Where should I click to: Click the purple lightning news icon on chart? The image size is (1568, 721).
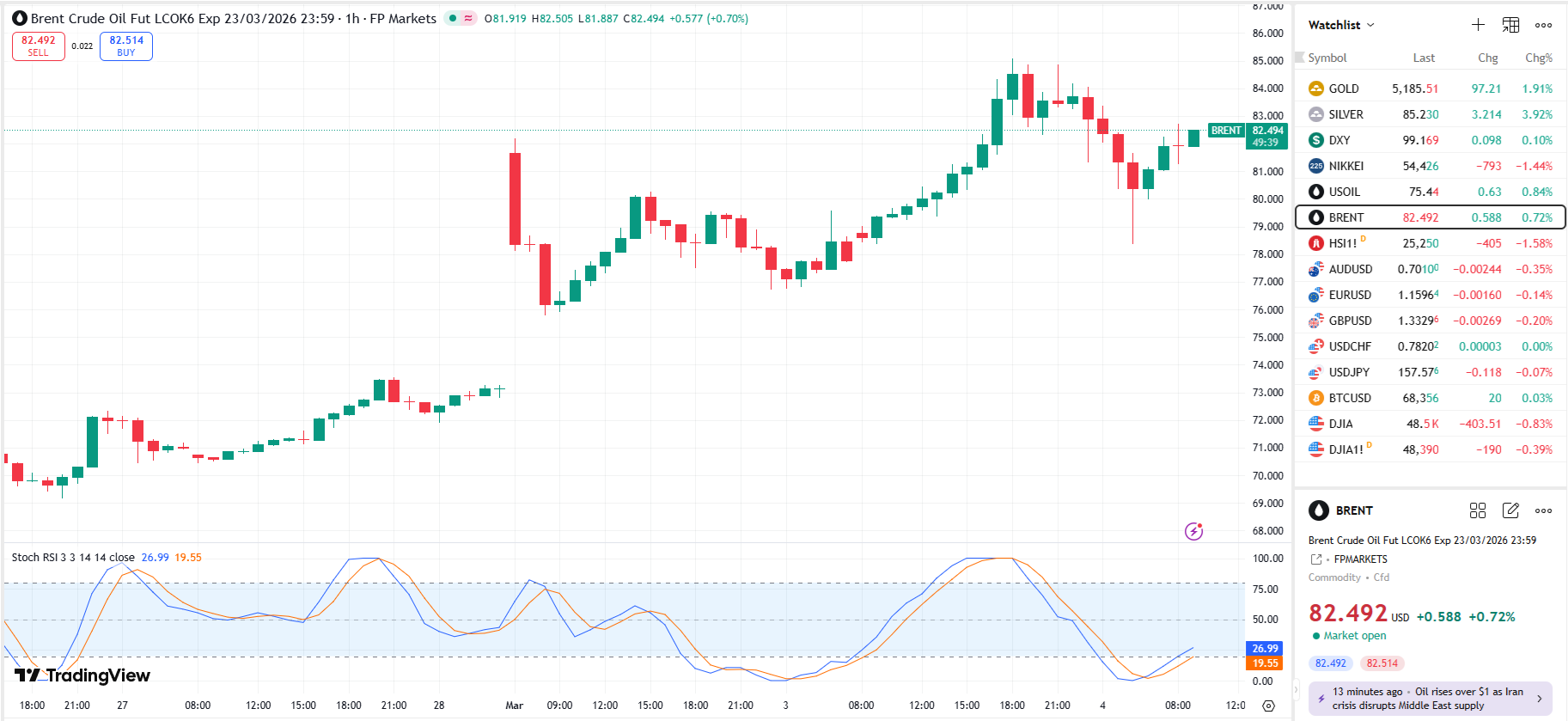click(x=1193, y=531)
